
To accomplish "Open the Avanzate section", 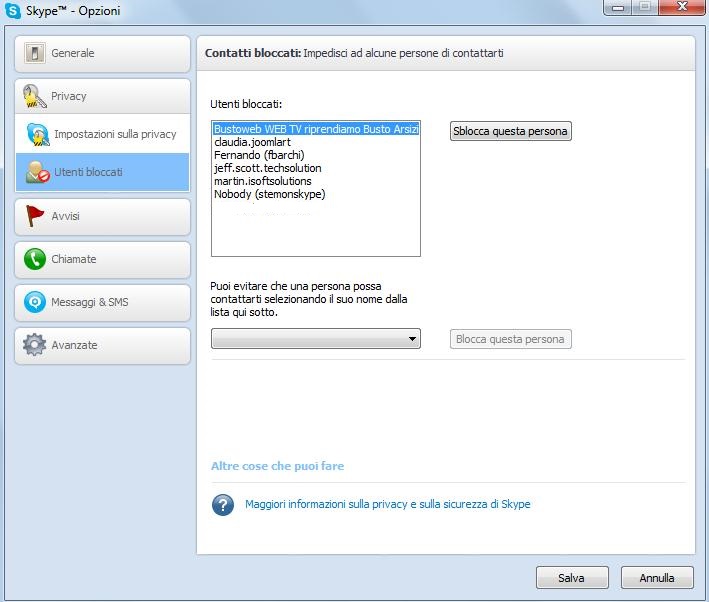I will (x=102, y=346).
